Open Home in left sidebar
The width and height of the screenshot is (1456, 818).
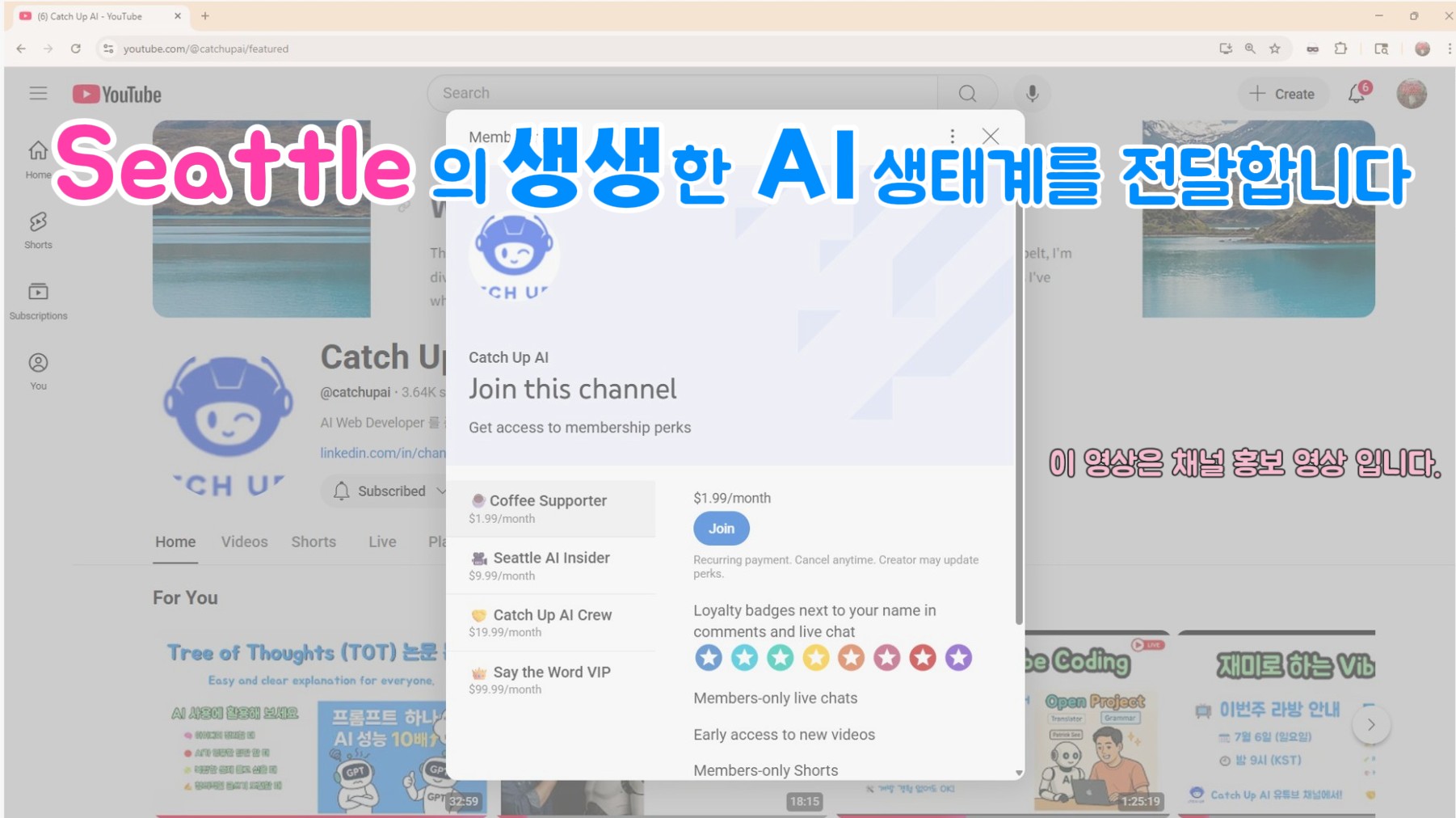pyautogui.click(x=38, y=159)
